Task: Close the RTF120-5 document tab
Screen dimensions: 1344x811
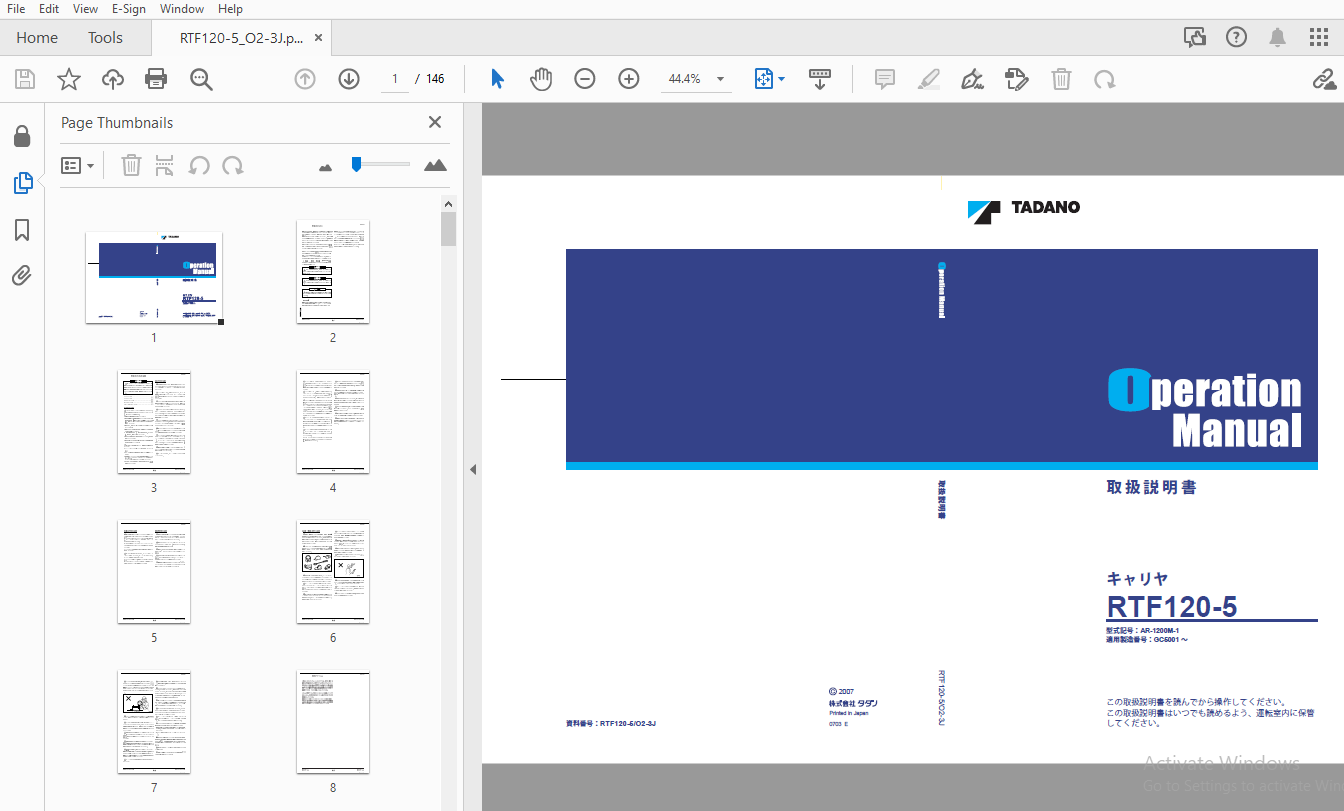Action: (318, 38)
